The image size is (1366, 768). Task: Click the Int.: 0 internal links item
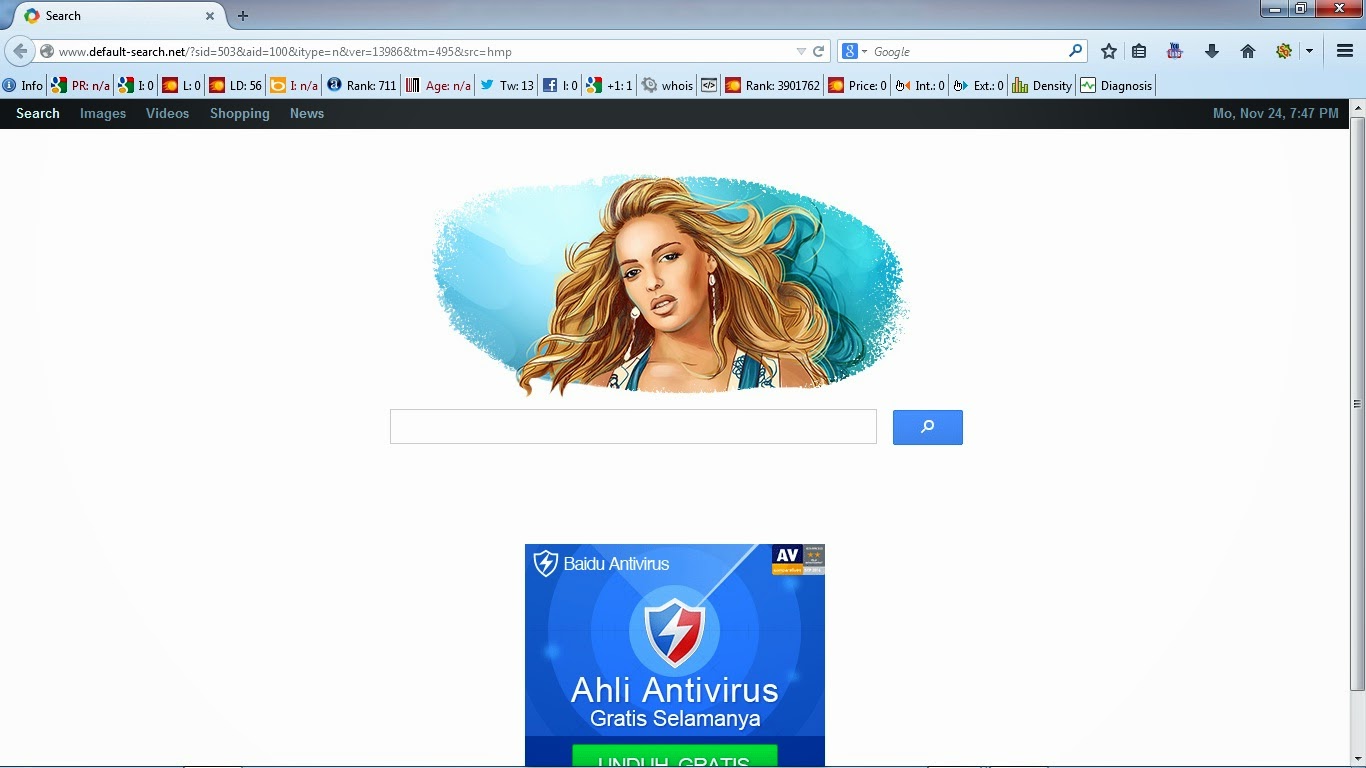920,86
